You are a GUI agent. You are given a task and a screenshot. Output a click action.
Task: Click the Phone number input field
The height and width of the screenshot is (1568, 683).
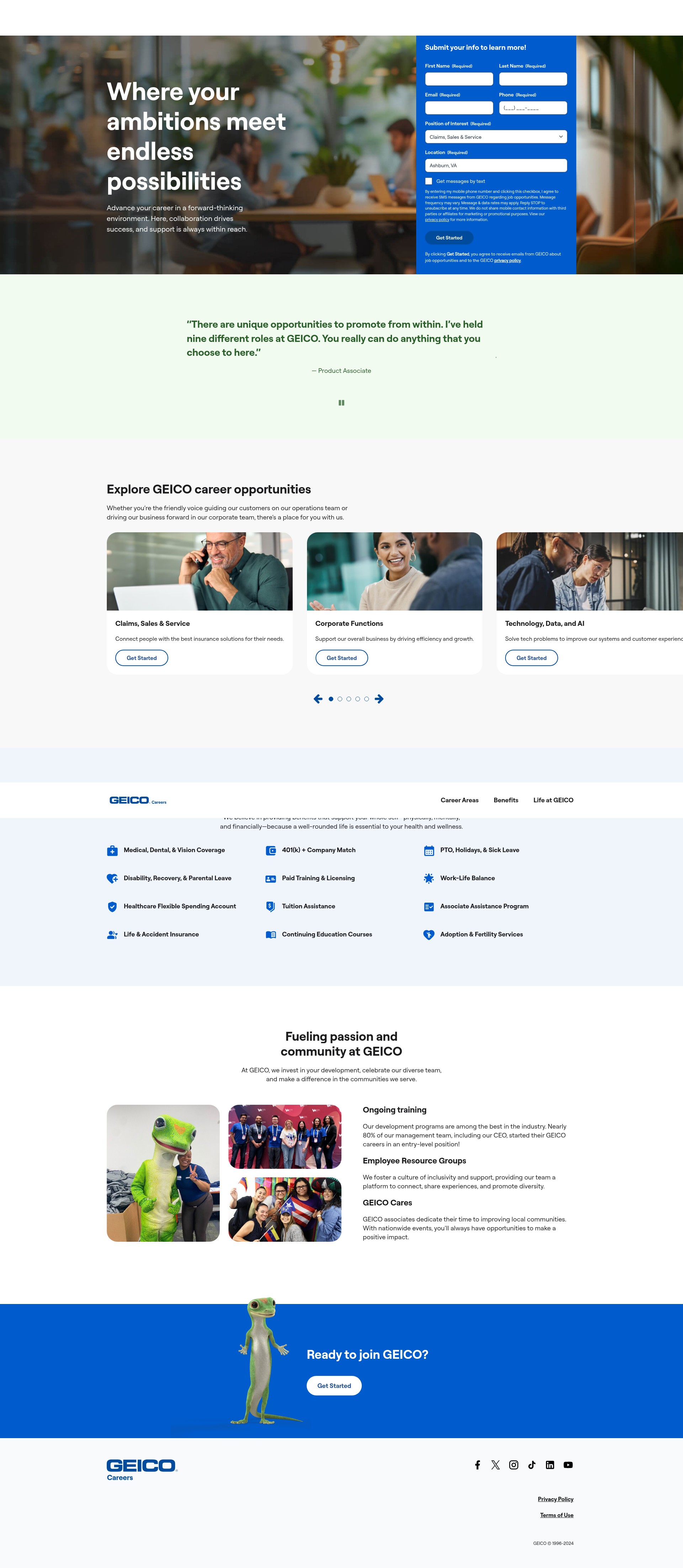[533, 108]
